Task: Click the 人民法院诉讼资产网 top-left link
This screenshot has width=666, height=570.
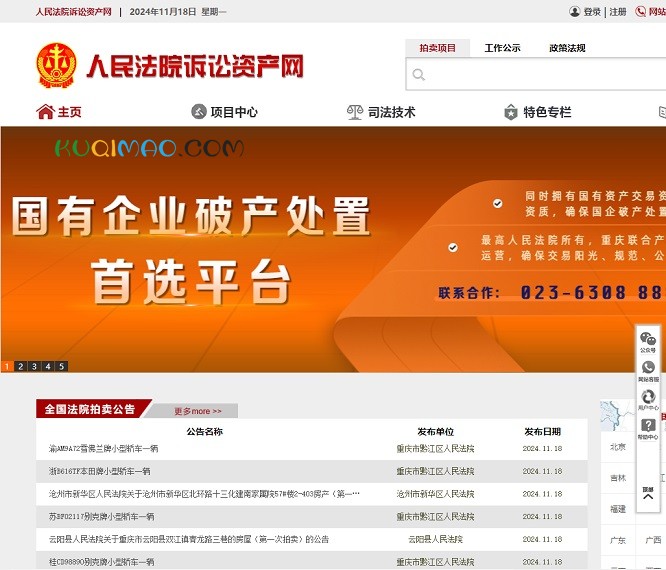Action: [73, 12]
